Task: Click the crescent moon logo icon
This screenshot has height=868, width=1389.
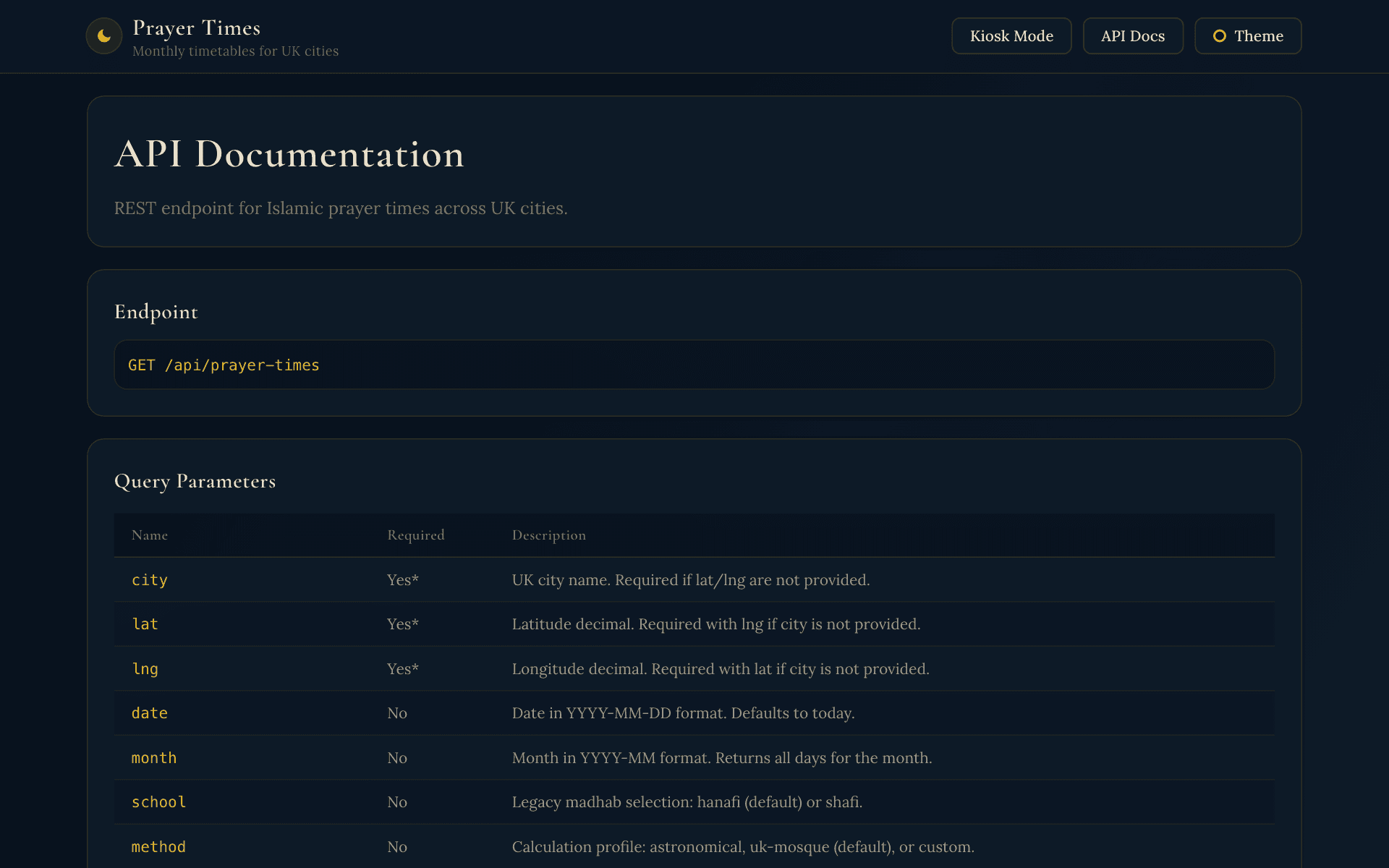Action: coord(104,36)
